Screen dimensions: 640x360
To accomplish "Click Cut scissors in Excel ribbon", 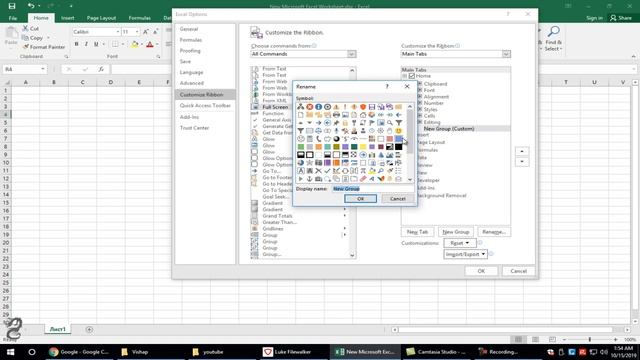I will (x=31, y=29).
